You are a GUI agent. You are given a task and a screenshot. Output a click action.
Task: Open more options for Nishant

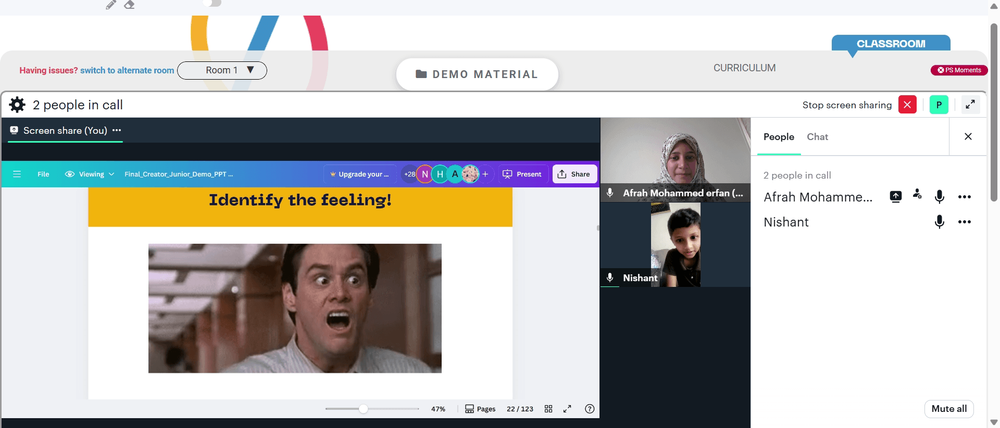tap(964, 222)
